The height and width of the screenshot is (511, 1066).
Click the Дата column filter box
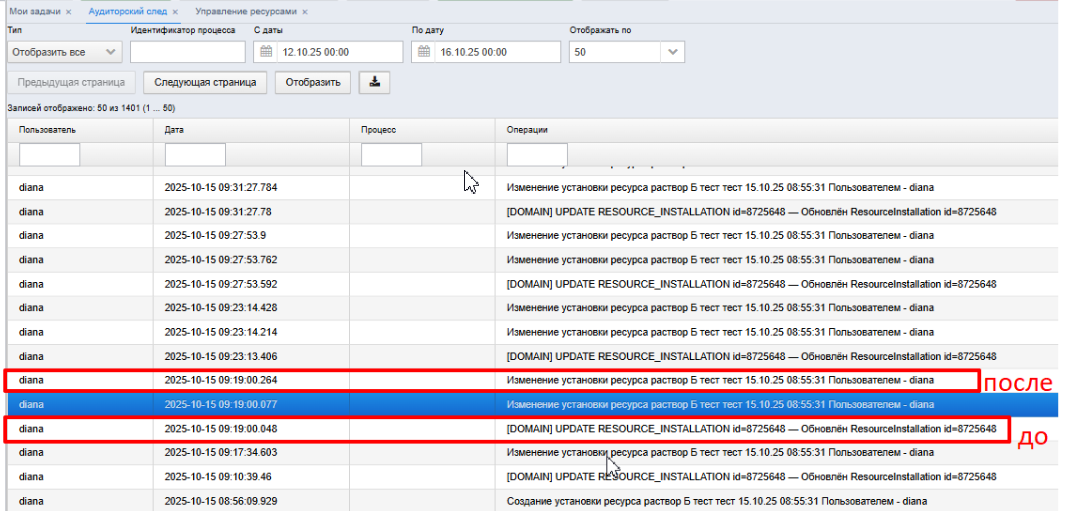pyautogui.click(x=195, y=155)
